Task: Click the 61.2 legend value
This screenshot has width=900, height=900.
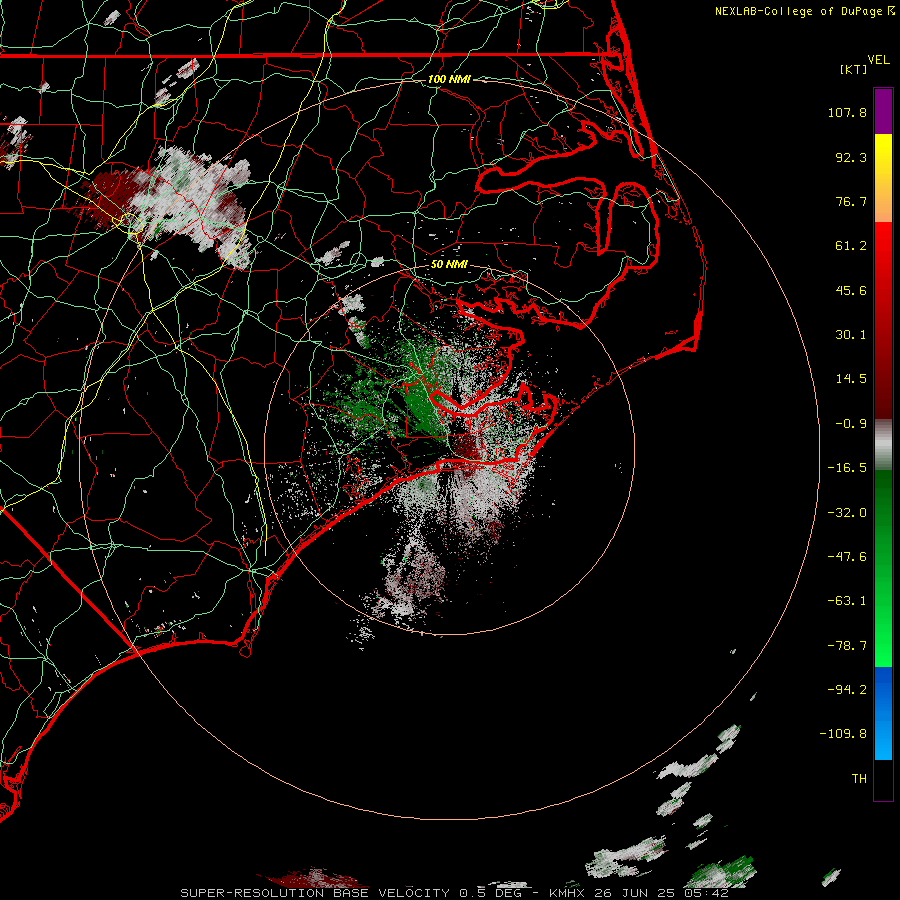Action: [x=851, y=246]
